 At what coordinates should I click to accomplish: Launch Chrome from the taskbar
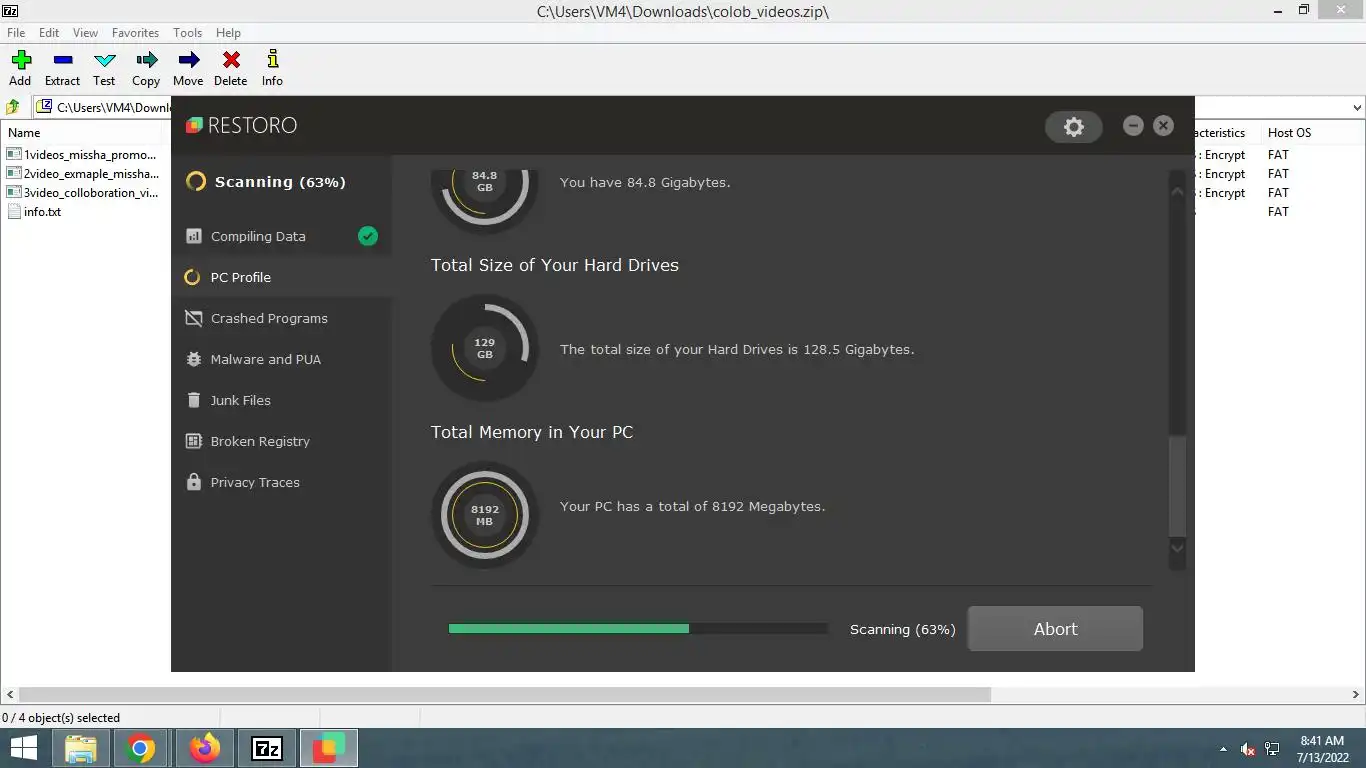(140, 748)
